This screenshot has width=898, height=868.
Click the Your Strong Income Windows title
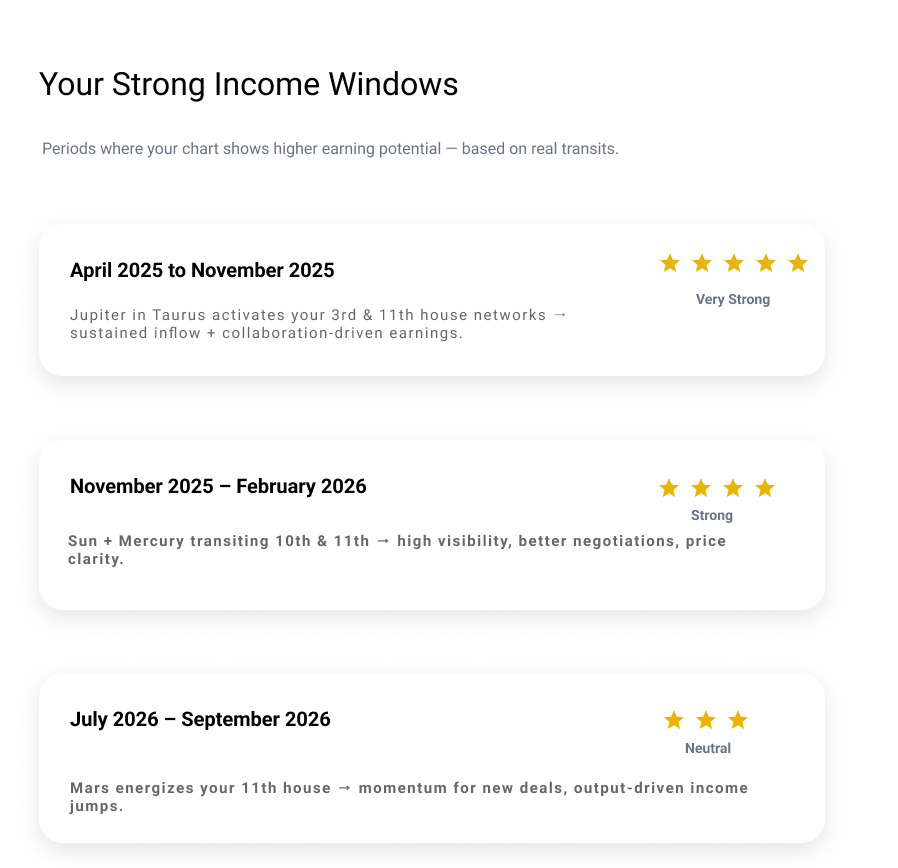pyautogui.click(x=248, y=85)
